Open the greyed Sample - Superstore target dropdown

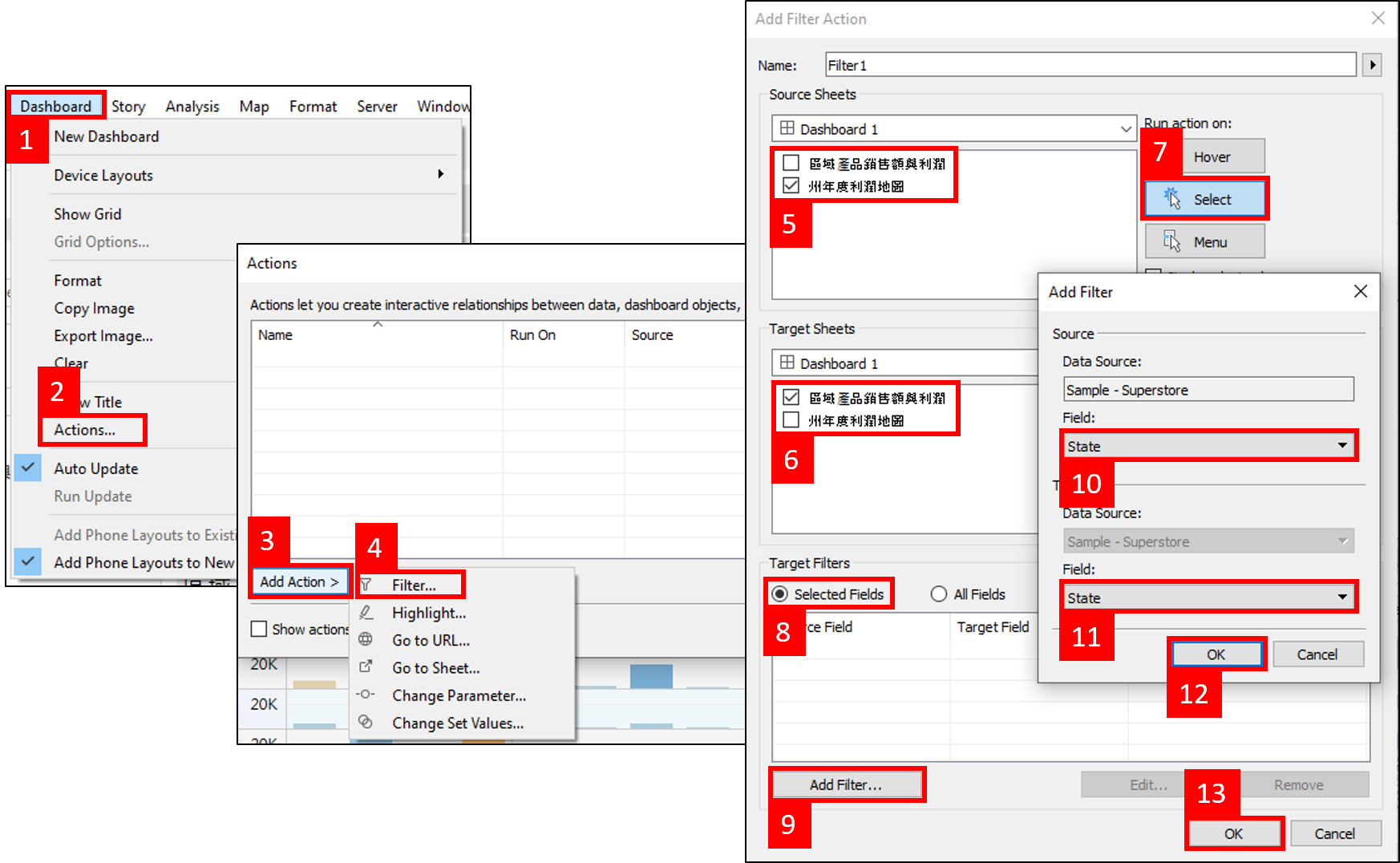[x=1209, y=541]
